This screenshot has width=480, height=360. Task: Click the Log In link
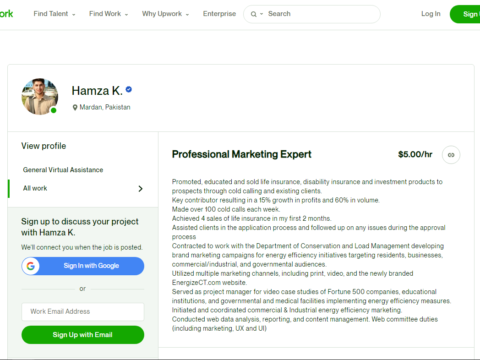431,14
